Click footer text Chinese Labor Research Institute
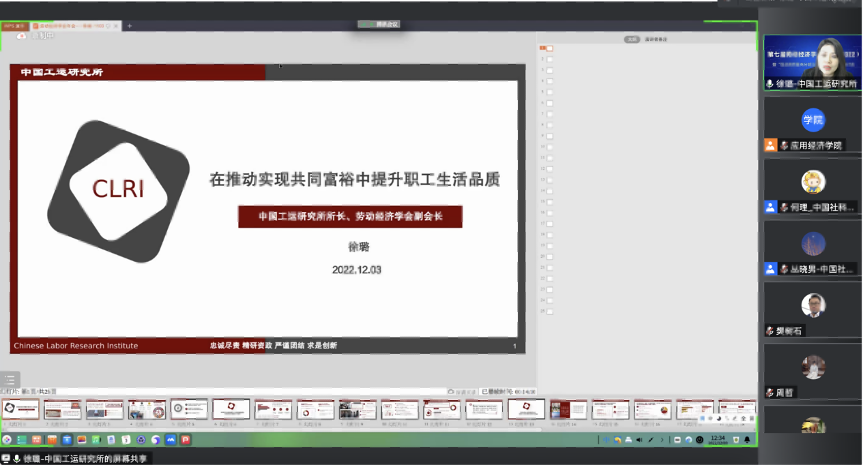 coord(76,346)
